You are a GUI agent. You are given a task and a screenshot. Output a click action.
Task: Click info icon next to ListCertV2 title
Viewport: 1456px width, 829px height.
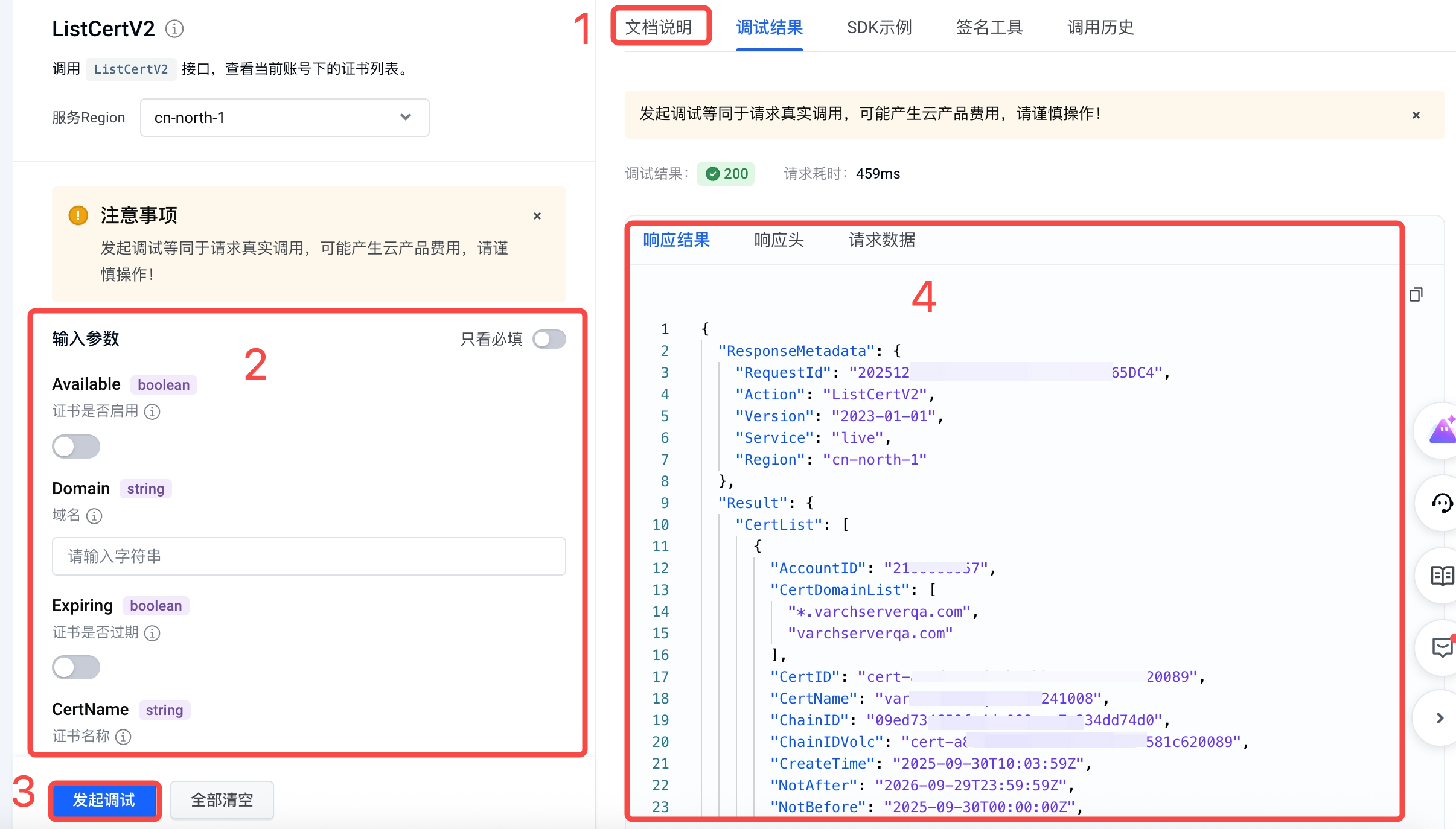click(174, 28)
